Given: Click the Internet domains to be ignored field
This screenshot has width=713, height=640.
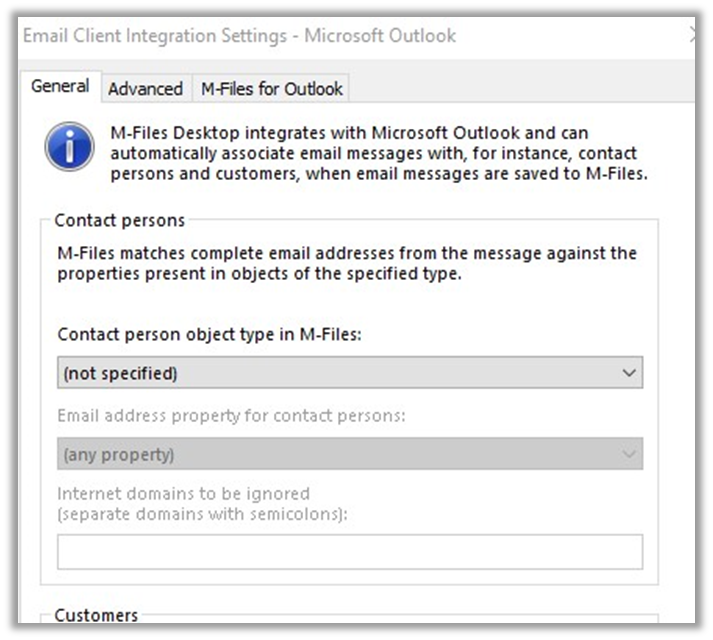Looking at the screenshot, I should point(349,552).
